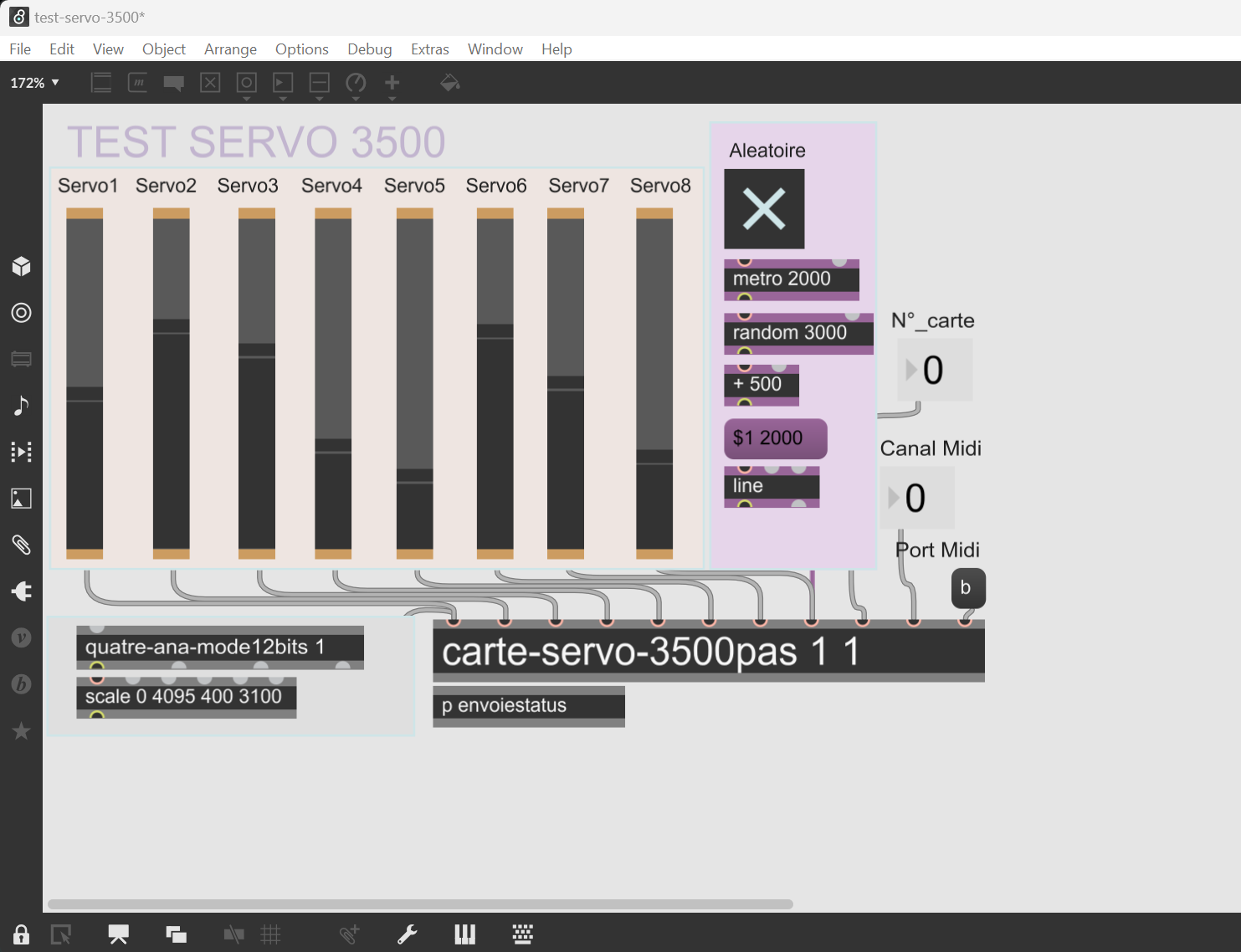Open the Help menu
The width and height of the screenshot is (1241, 952).
coord(556,49)
